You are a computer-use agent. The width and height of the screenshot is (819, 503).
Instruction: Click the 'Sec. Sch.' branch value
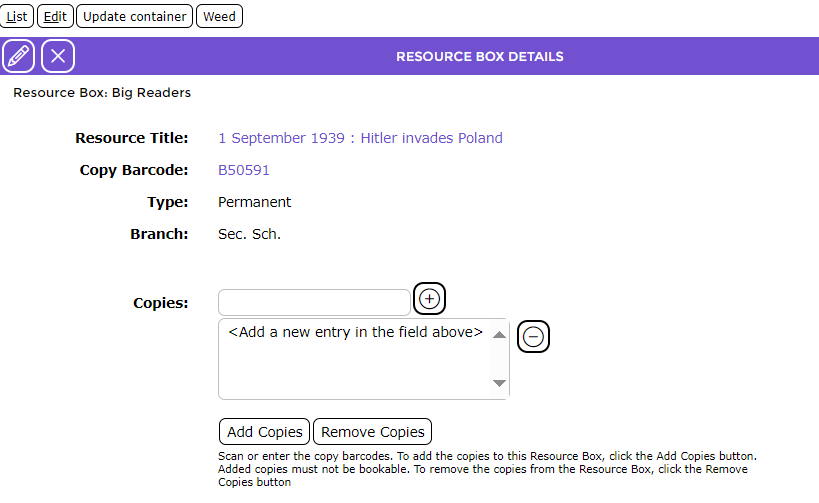pyautogui.click(x=249, y=234)
